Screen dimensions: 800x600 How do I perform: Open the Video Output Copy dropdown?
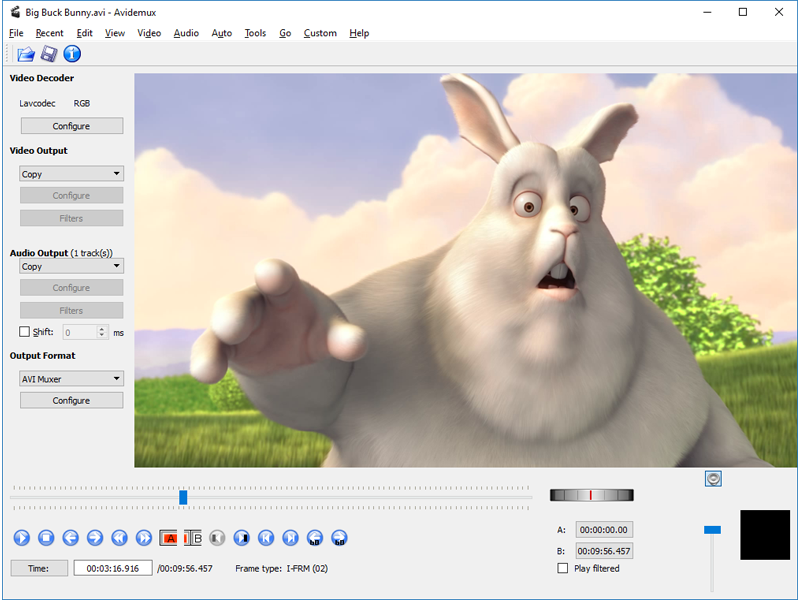(71, 173)
